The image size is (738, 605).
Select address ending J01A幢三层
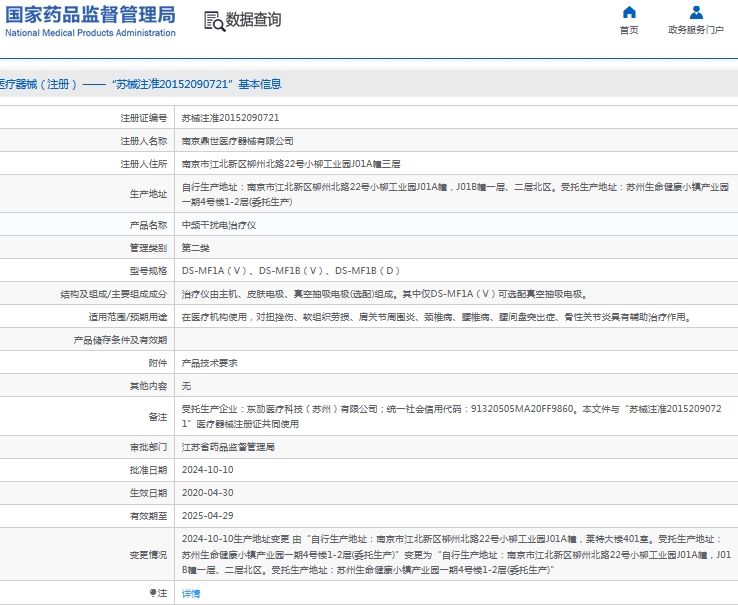click(291, 164)
